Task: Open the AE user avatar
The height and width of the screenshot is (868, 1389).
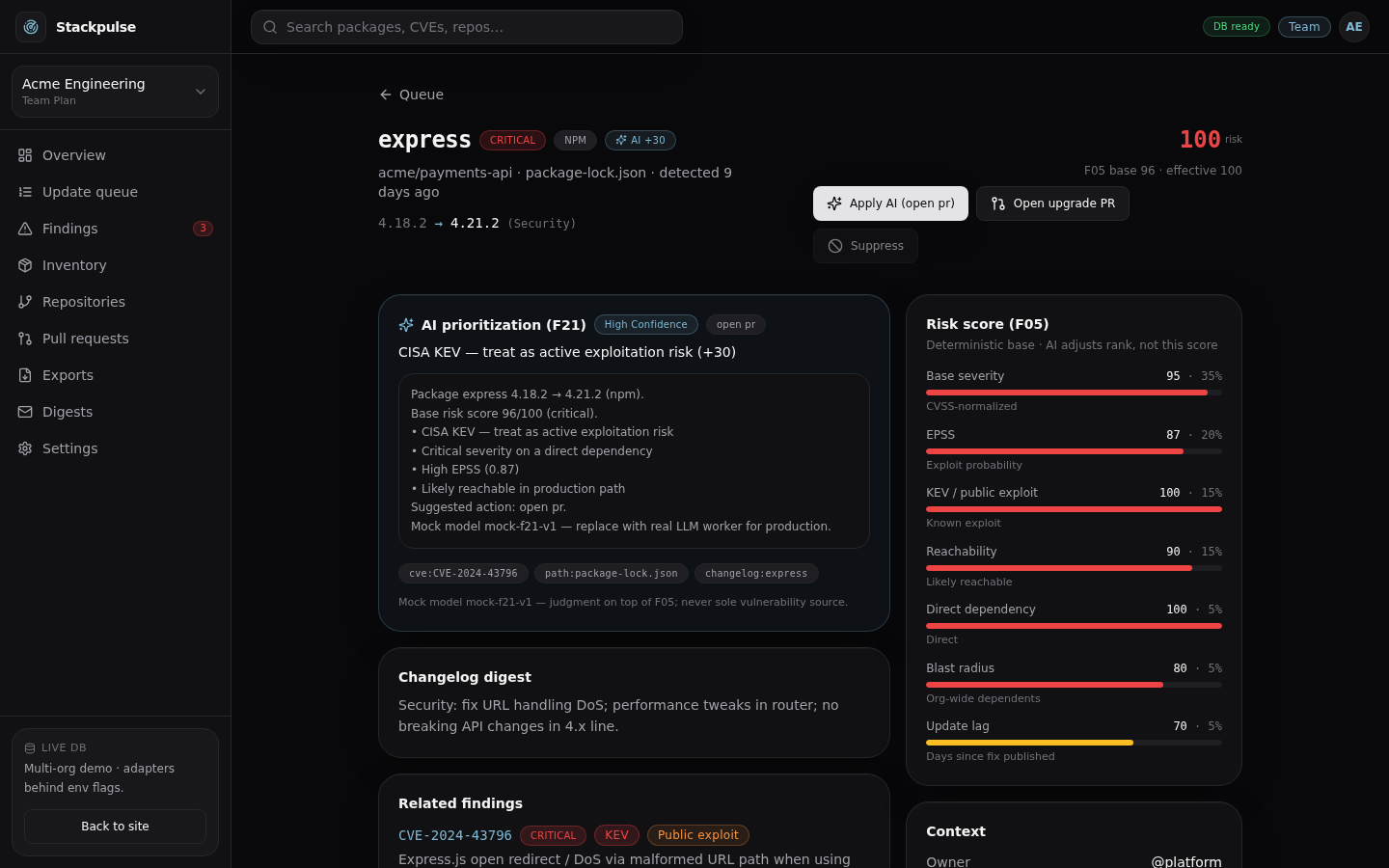Action: click(1354, 27)
